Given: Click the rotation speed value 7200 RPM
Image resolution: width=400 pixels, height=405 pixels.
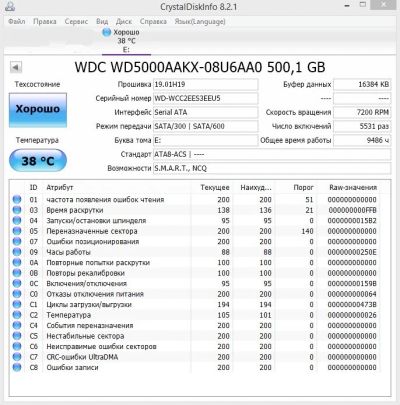Looking at the screenshot, I should (362, 113).
